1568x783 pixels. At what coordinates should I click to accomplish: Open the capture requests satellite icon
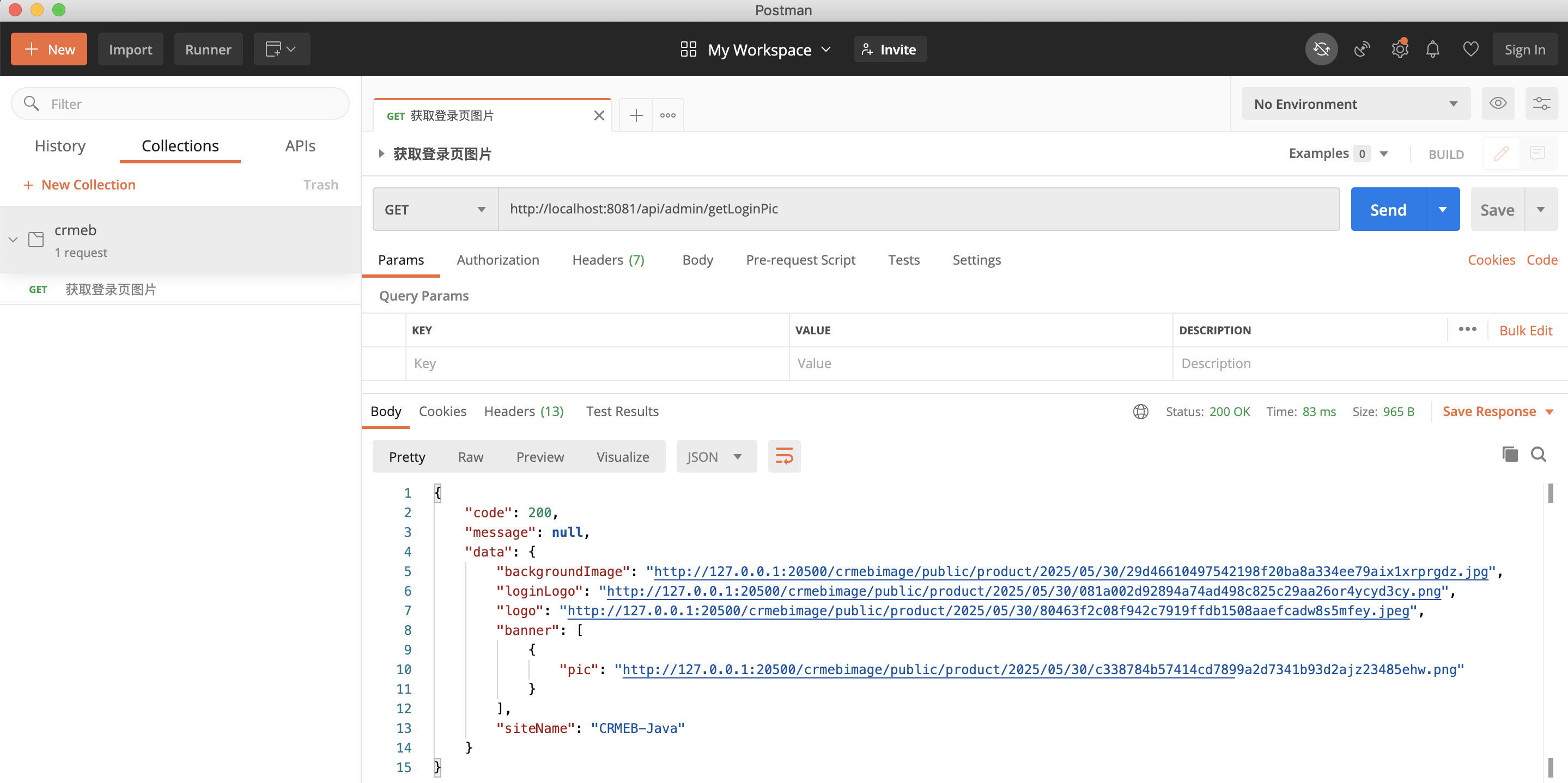(1362, 50)
